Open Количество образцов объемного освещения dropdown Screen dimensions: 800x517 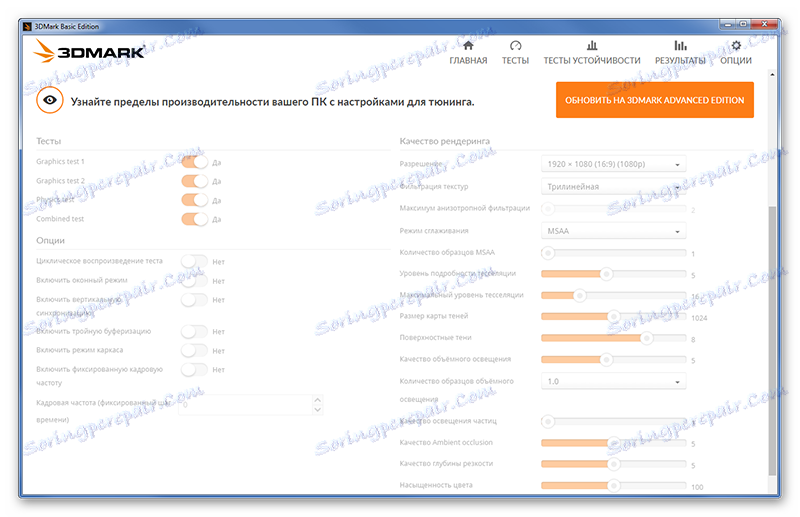pos(613,381)
